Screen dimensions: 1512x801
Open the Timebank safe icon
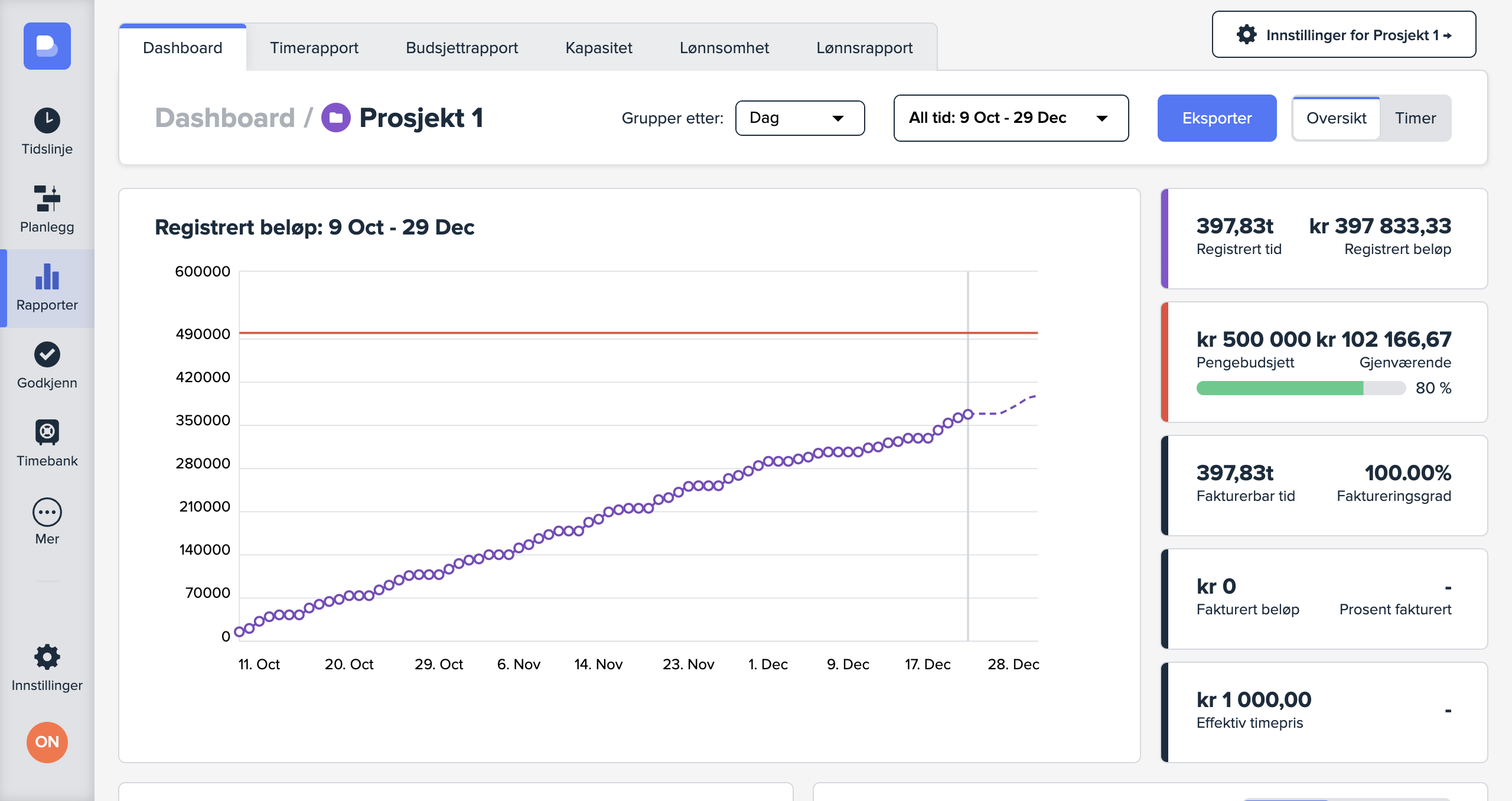tap(47, 432)
